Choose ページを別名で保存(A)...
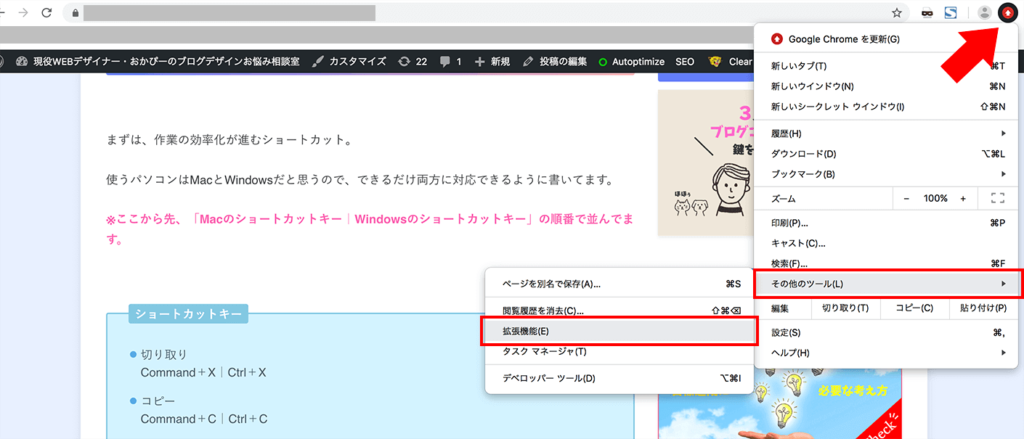 tap(620, 284)
